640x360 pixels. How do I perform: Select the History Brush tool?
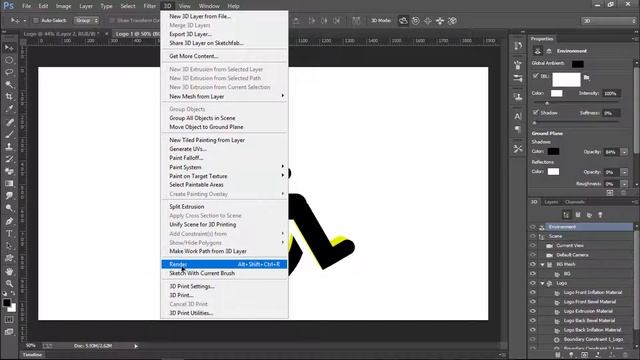9,159
